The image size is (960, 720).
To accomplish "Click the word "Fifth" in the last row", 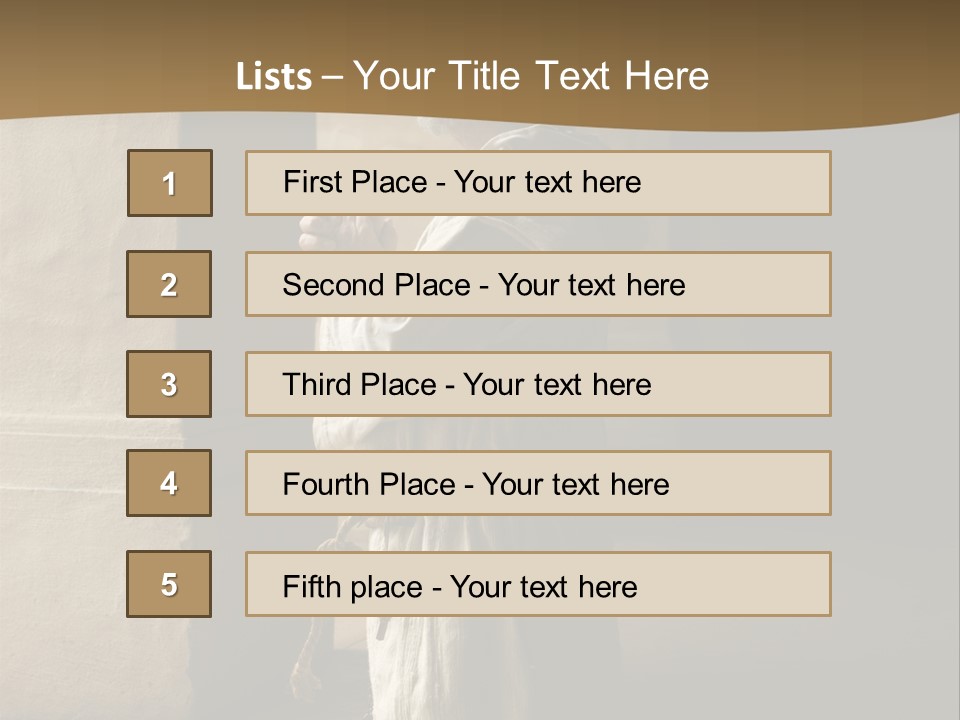I will (x=310, y=586).
